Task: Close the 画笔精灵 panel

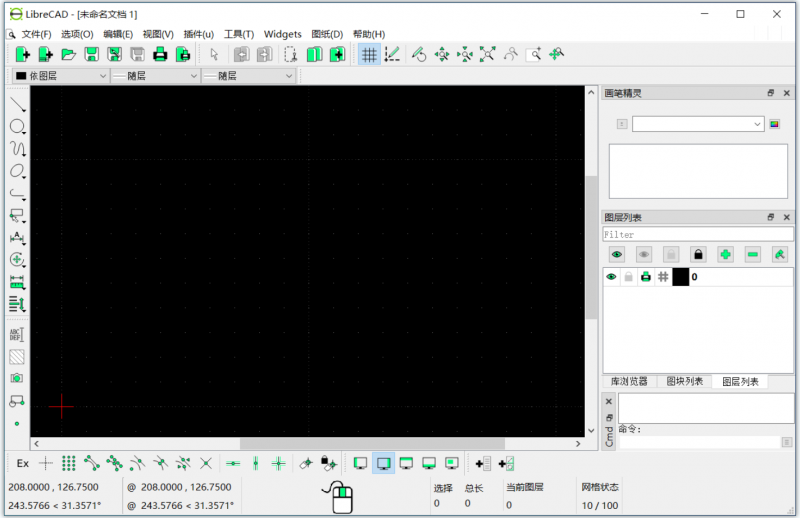Action: [786, 93]
